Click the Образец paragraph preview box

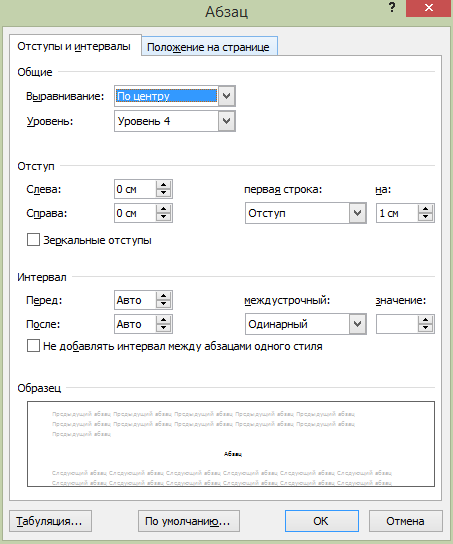point(231,444)
